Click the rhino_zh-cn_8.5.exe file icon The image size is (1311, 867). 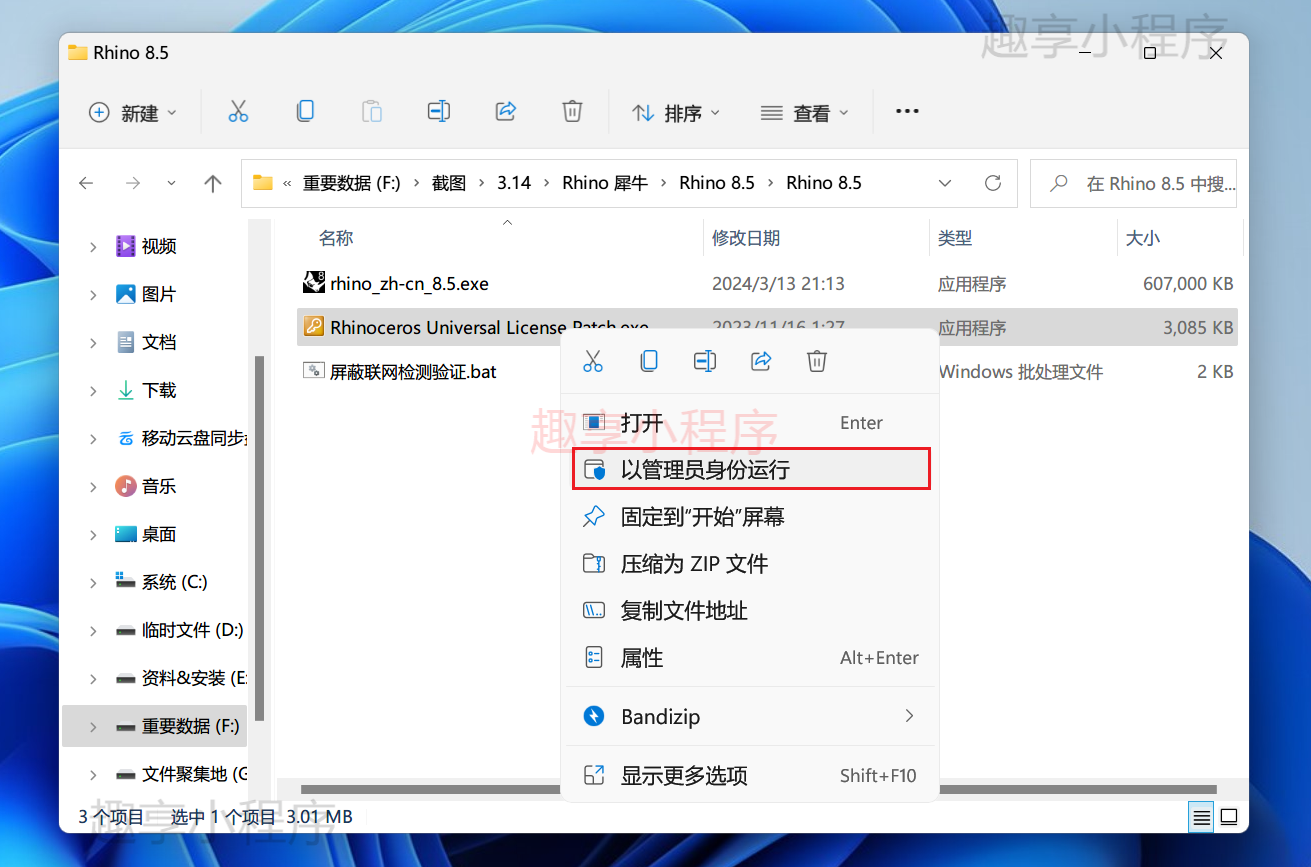click(x=313, y=282)
